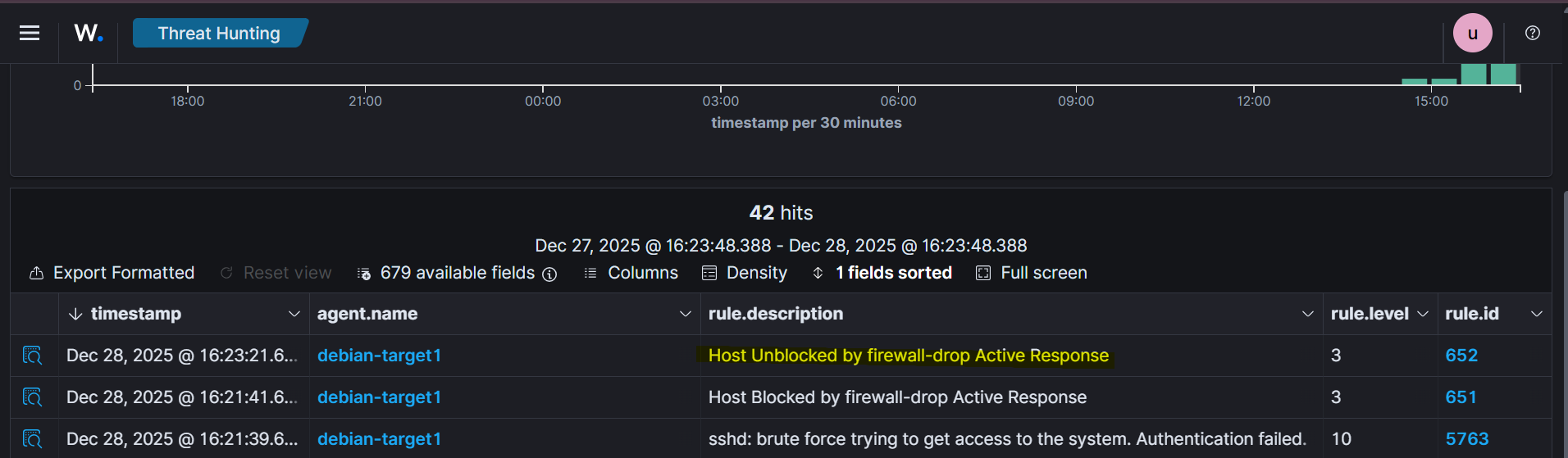
Task: Open the help question mark icon
Action: (x=1532, y=33)
